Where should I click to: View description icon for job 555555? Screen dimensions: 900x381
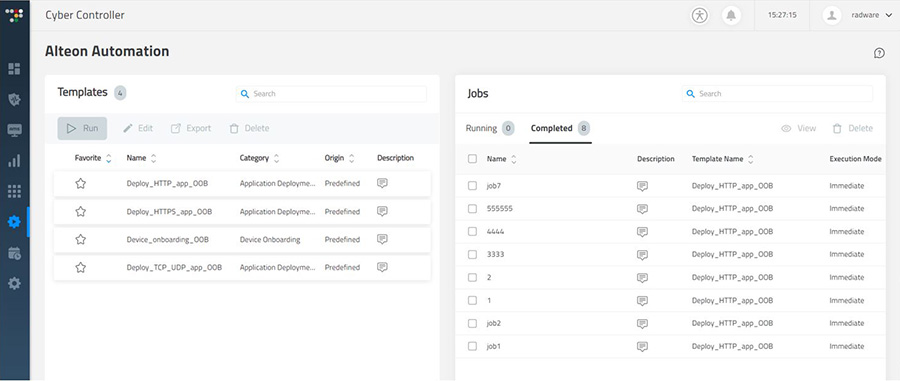pyautogui.click(x=642, y=209)
